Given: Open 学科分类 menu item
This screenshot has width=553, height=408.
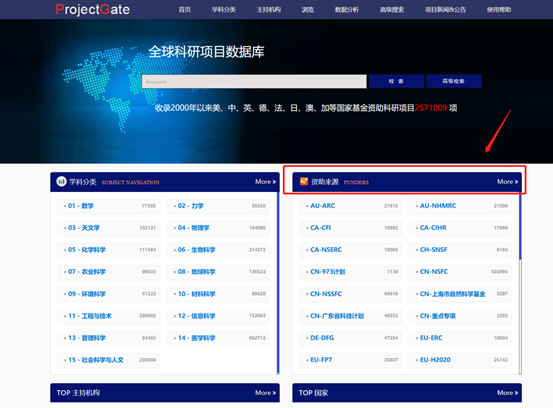Looking at the screenshot, I should (224, 10).
